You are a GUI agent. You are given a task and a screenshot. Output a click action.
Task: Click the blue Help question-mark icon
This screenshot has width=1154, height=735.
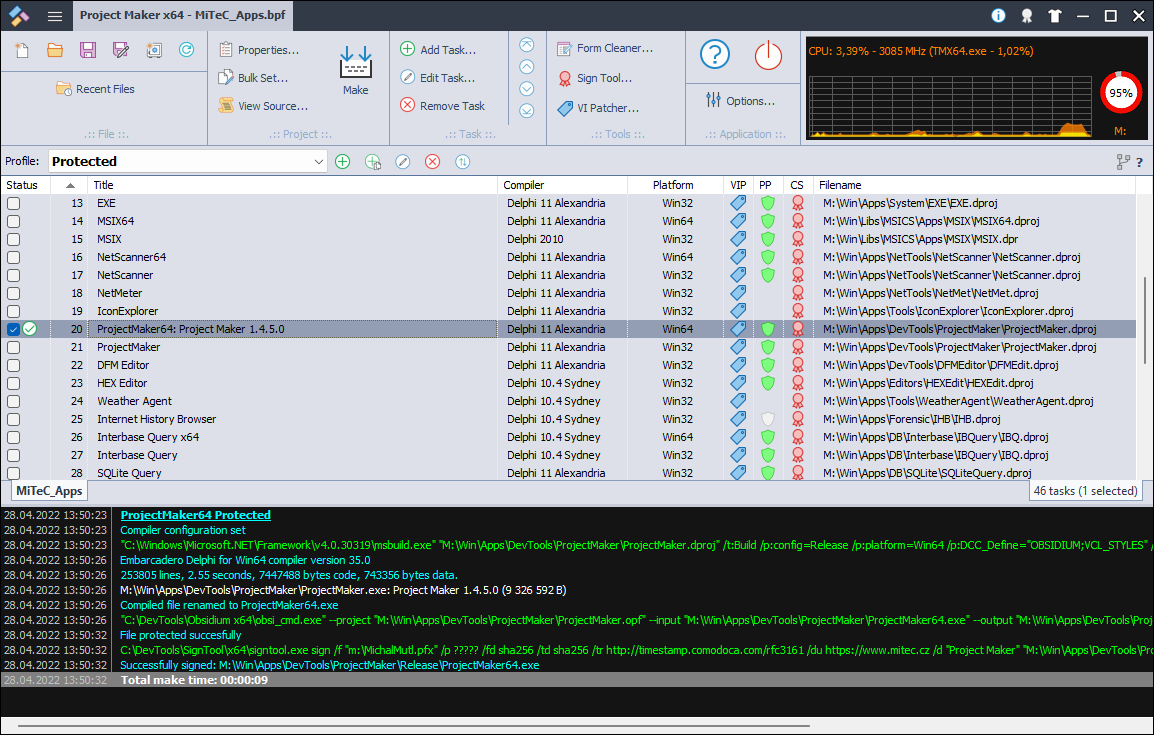(x=715, y=54)
